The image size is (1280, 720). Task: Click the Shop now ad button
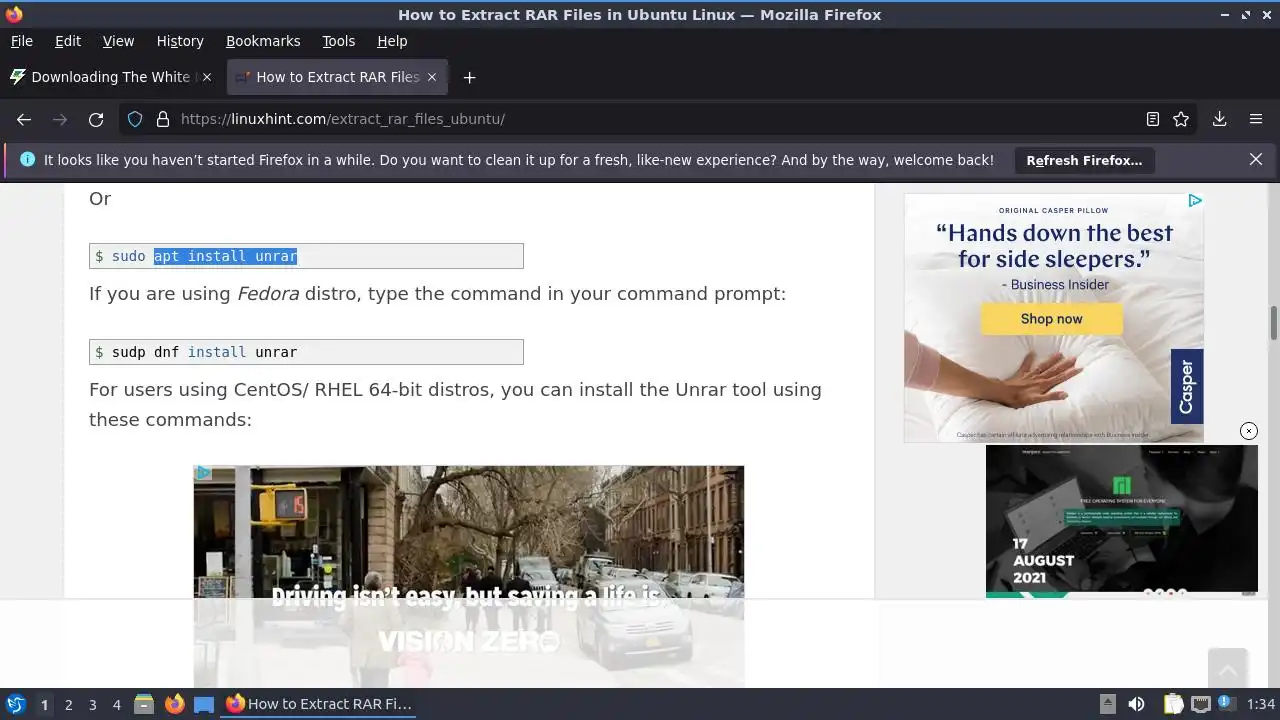1051,319
